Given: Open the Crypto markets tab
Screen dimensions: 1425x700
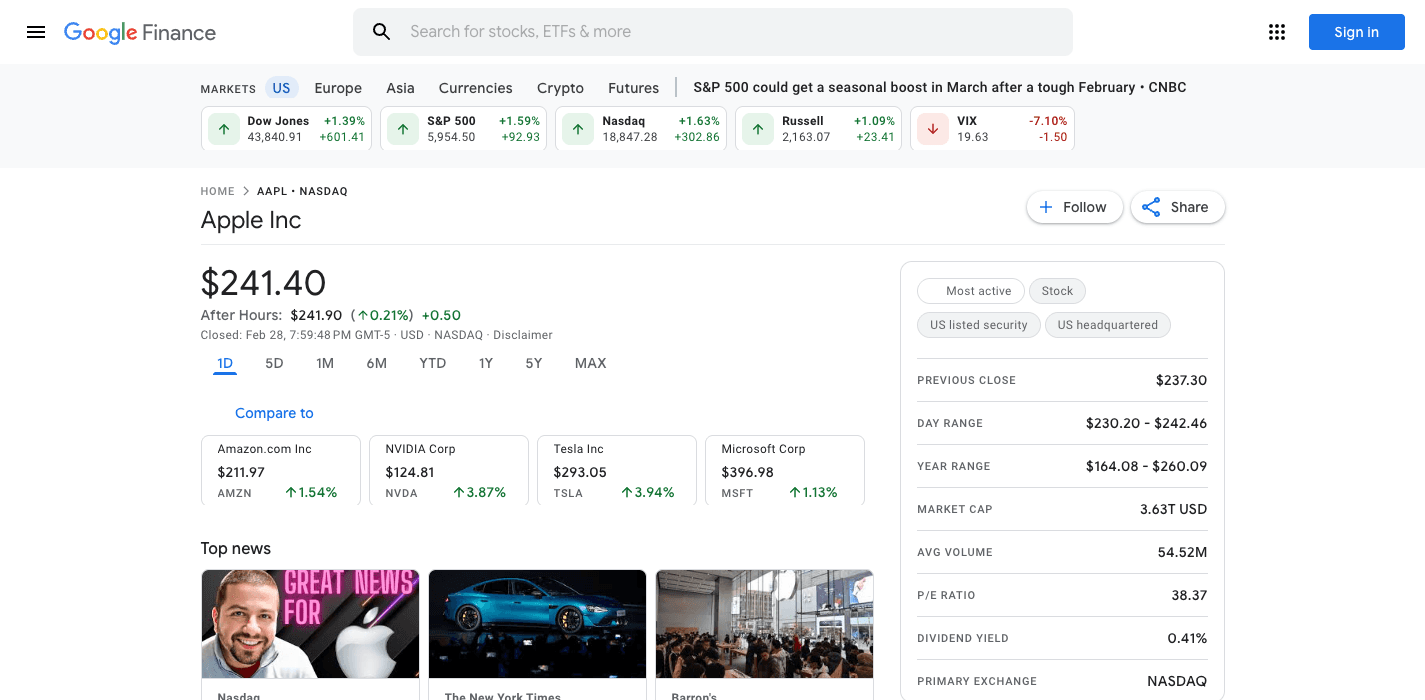Looking at the screenshot, I should point(560,88).
